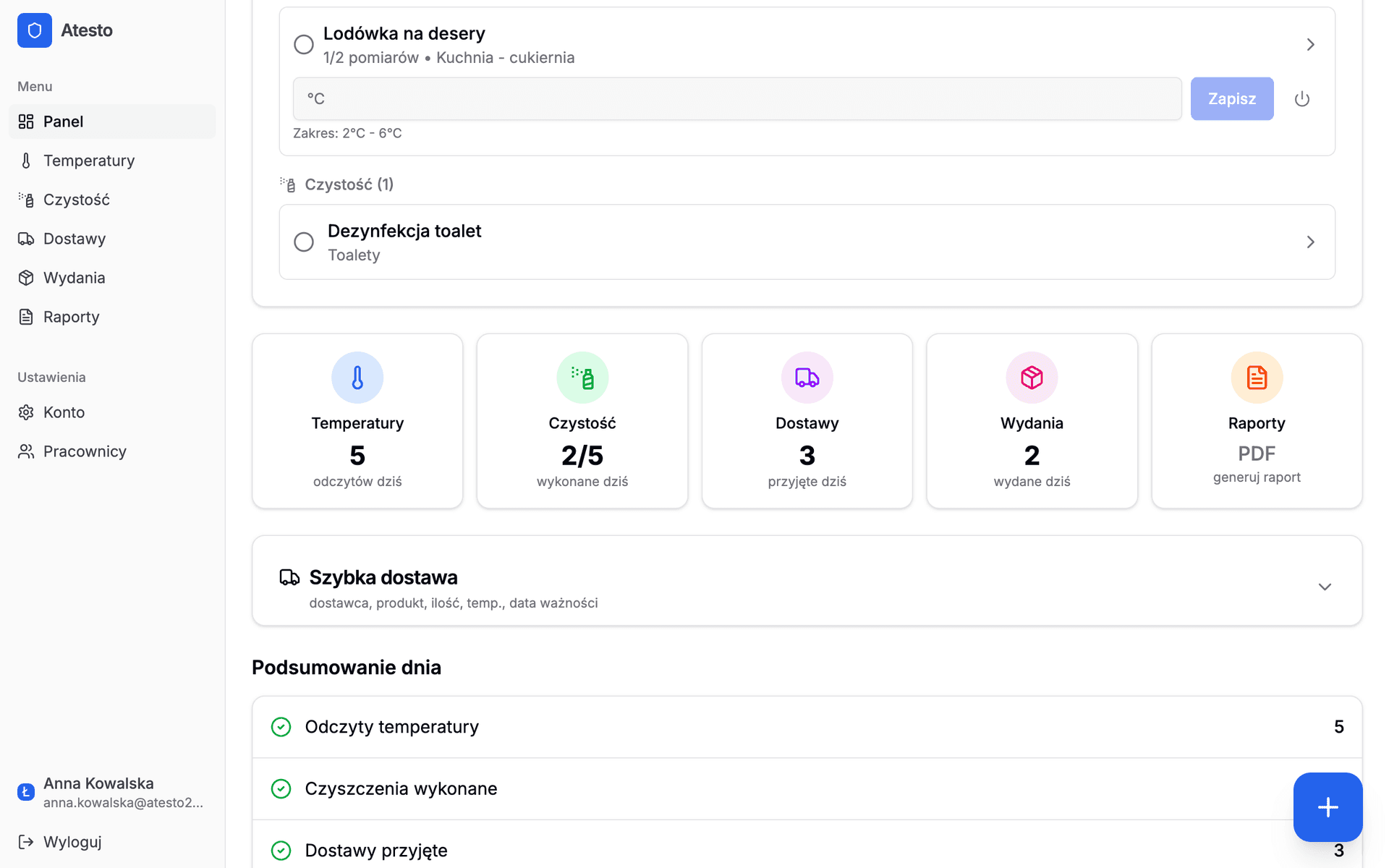Click the Atesto shield logo icon

(x=34, y=30)
